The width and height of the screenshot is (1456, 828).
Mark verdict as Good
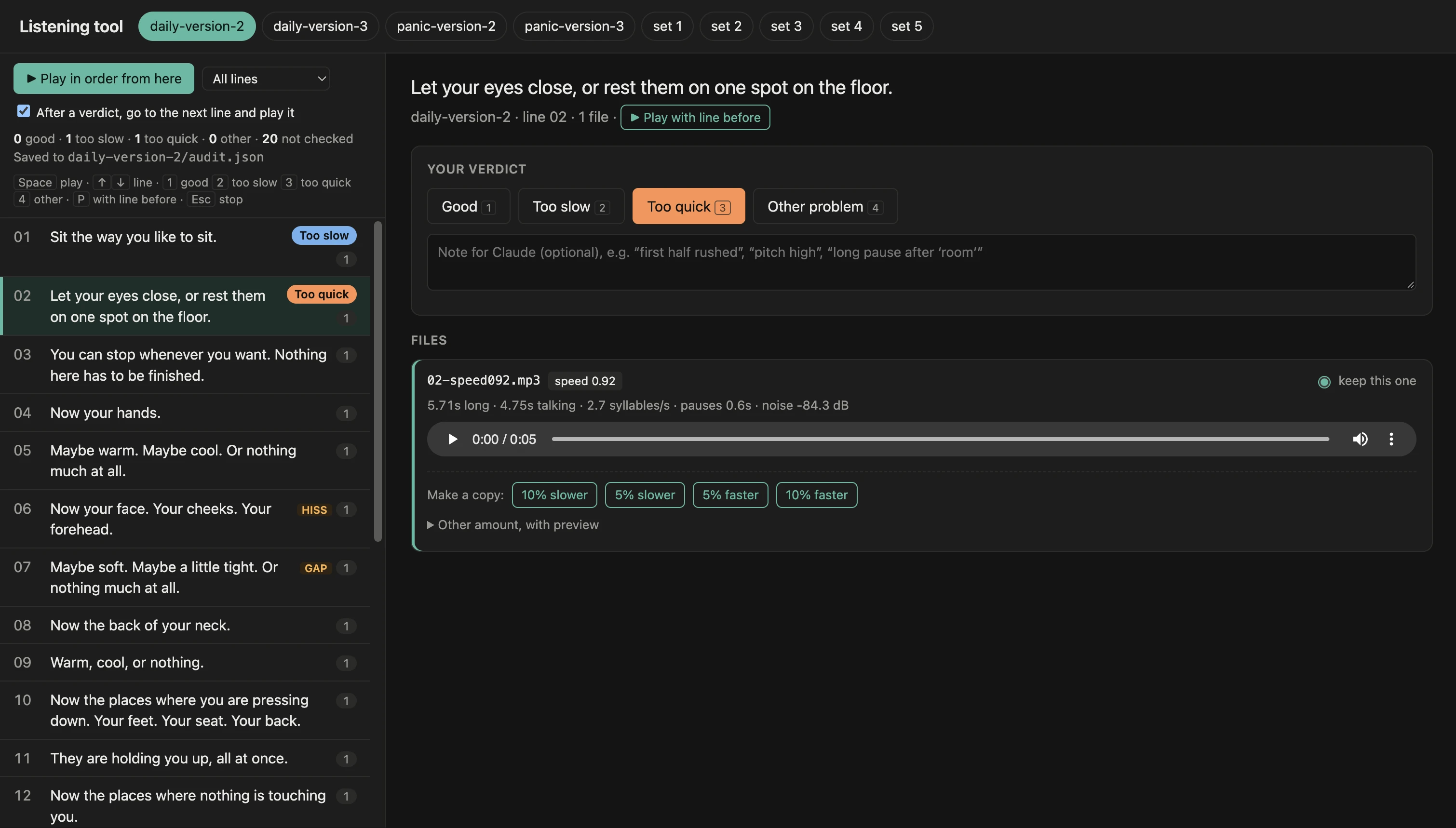point(468,206)
